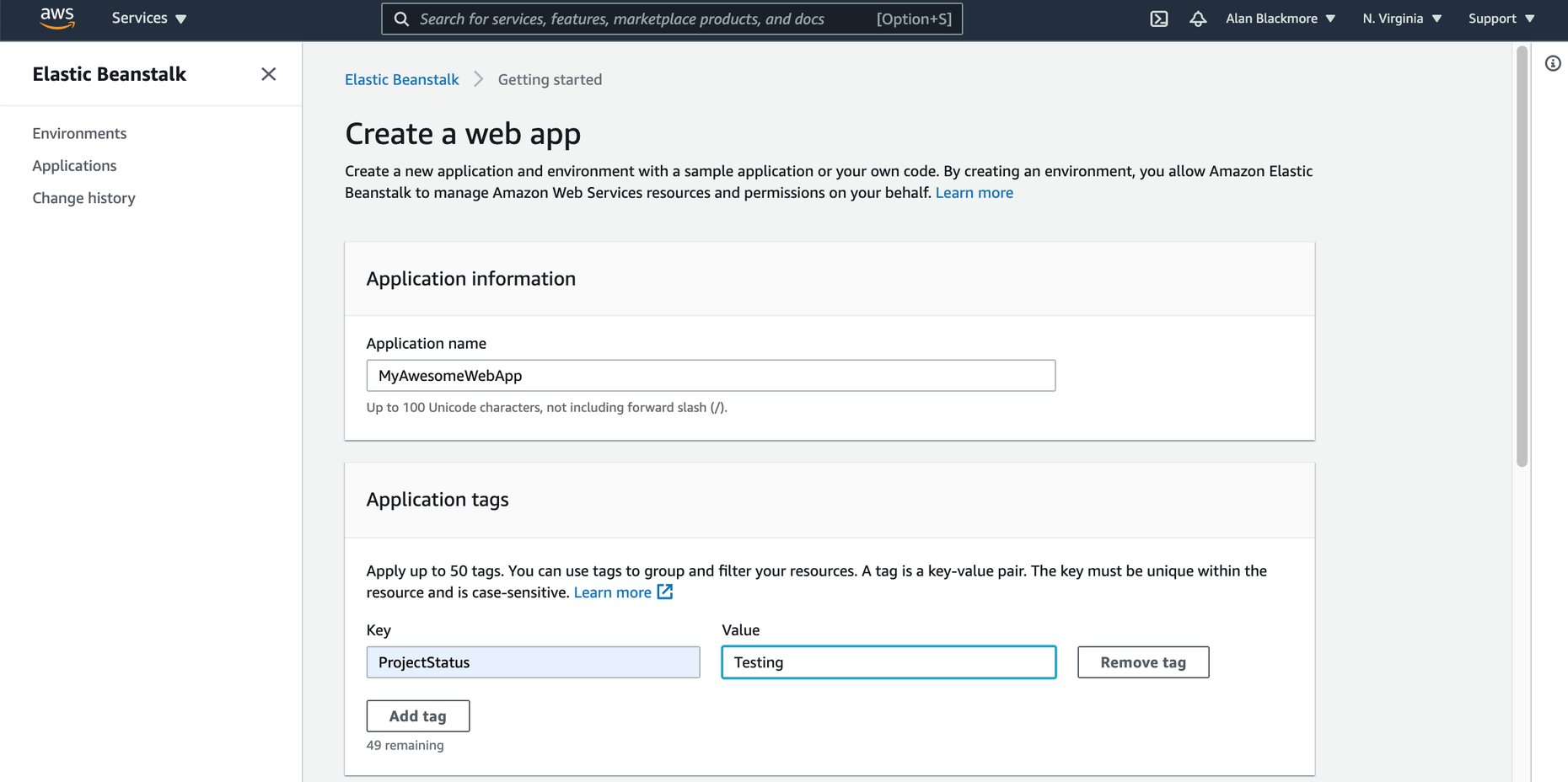
Task: Click Add tag button
Action: [x=417, y=715]
